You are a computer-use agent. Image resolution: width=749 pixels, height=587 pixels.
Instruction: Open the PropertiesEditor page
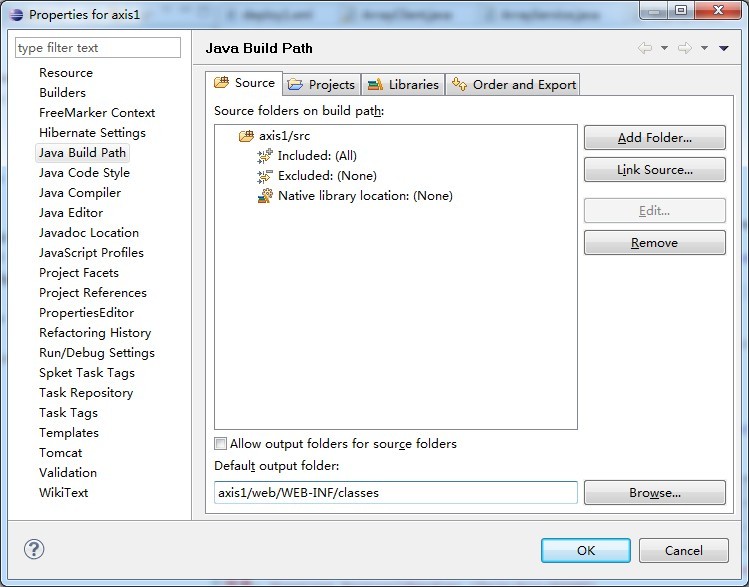(x=86, y=313)
